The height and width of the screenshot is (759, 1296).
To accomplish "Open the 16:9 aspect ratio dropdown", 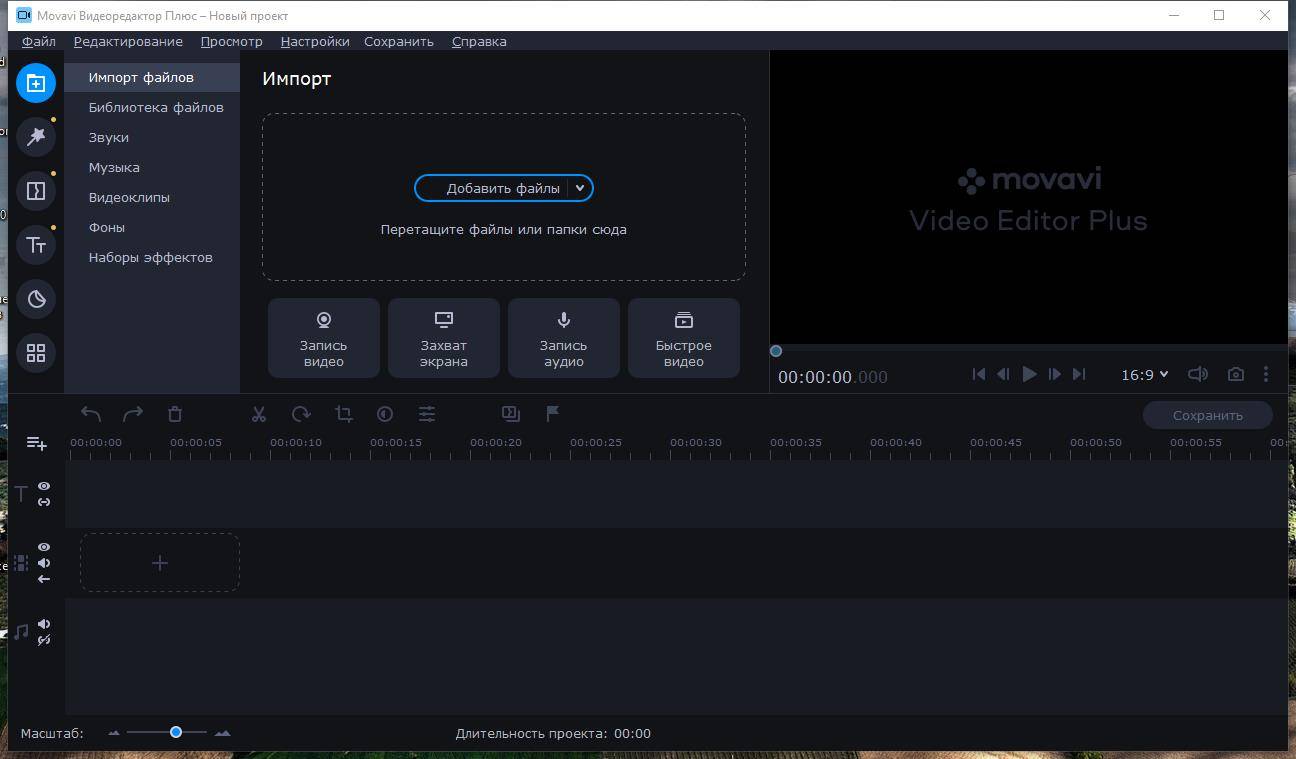I will (1144, 374).
